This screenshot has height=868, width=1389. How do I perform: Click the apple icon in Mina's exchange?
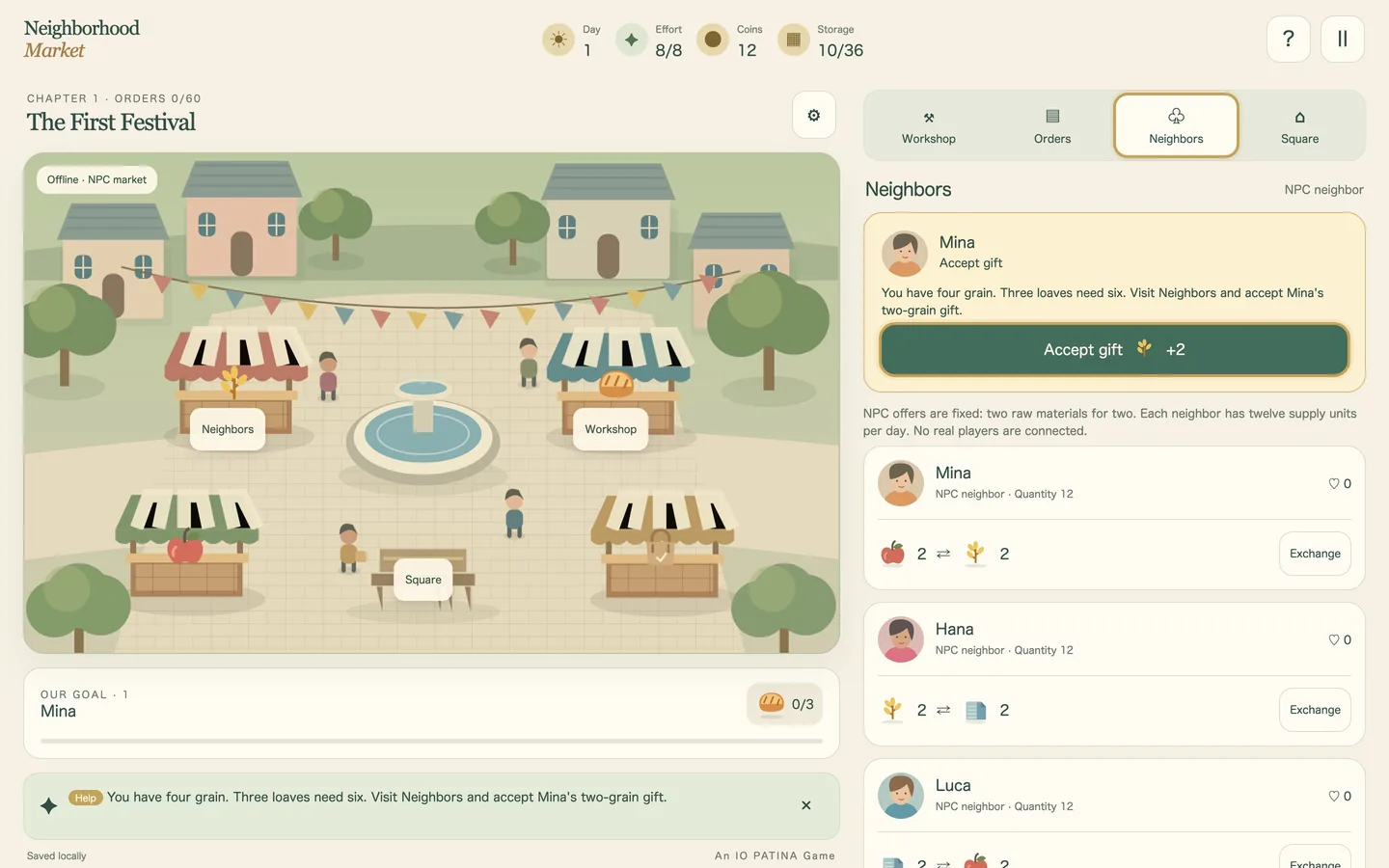(892, 554)
